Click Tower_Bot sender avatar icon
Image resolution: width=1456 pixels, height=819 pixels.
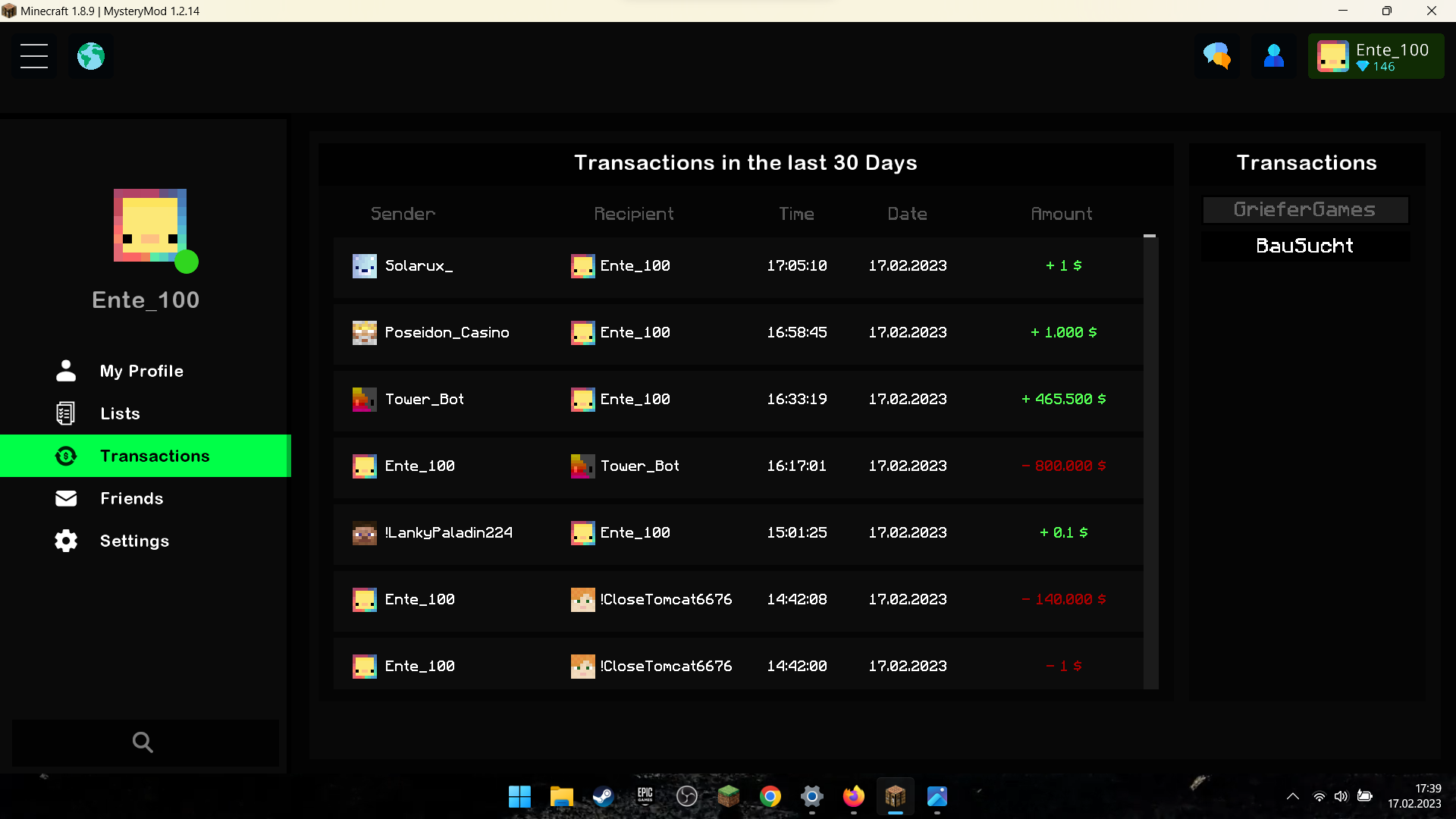365,400
